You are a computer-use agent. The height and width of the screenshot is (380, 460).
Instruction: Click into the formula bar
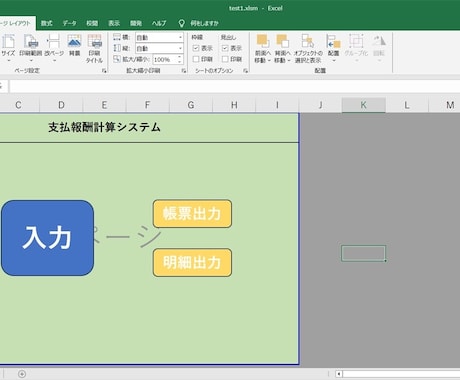[x=235, y=86]
